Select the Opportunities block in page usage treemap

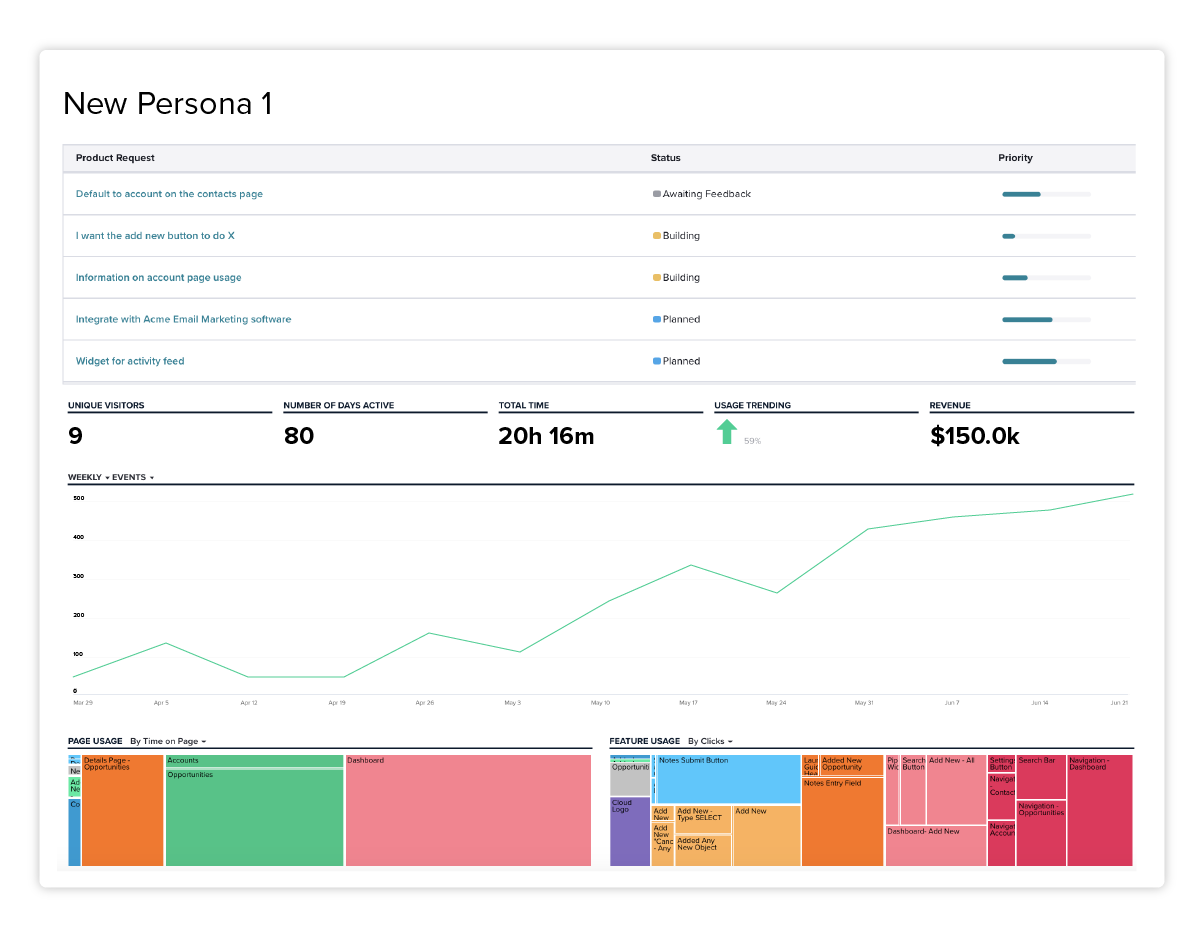(x=254, y=817)
